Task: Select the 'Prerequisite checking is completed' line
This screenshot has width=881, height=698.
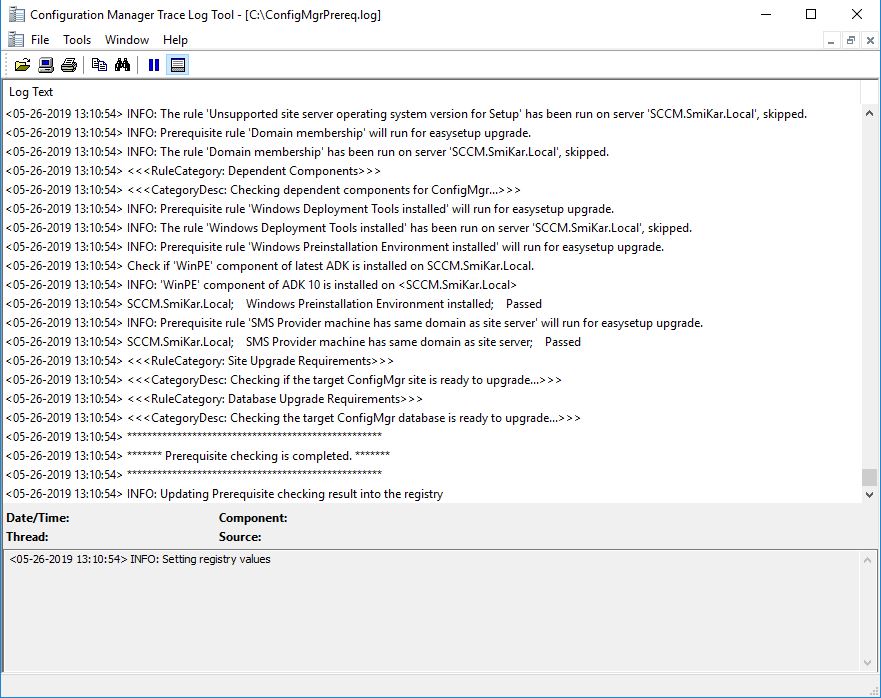Action: pyautogui.click(x=431, y=456)
